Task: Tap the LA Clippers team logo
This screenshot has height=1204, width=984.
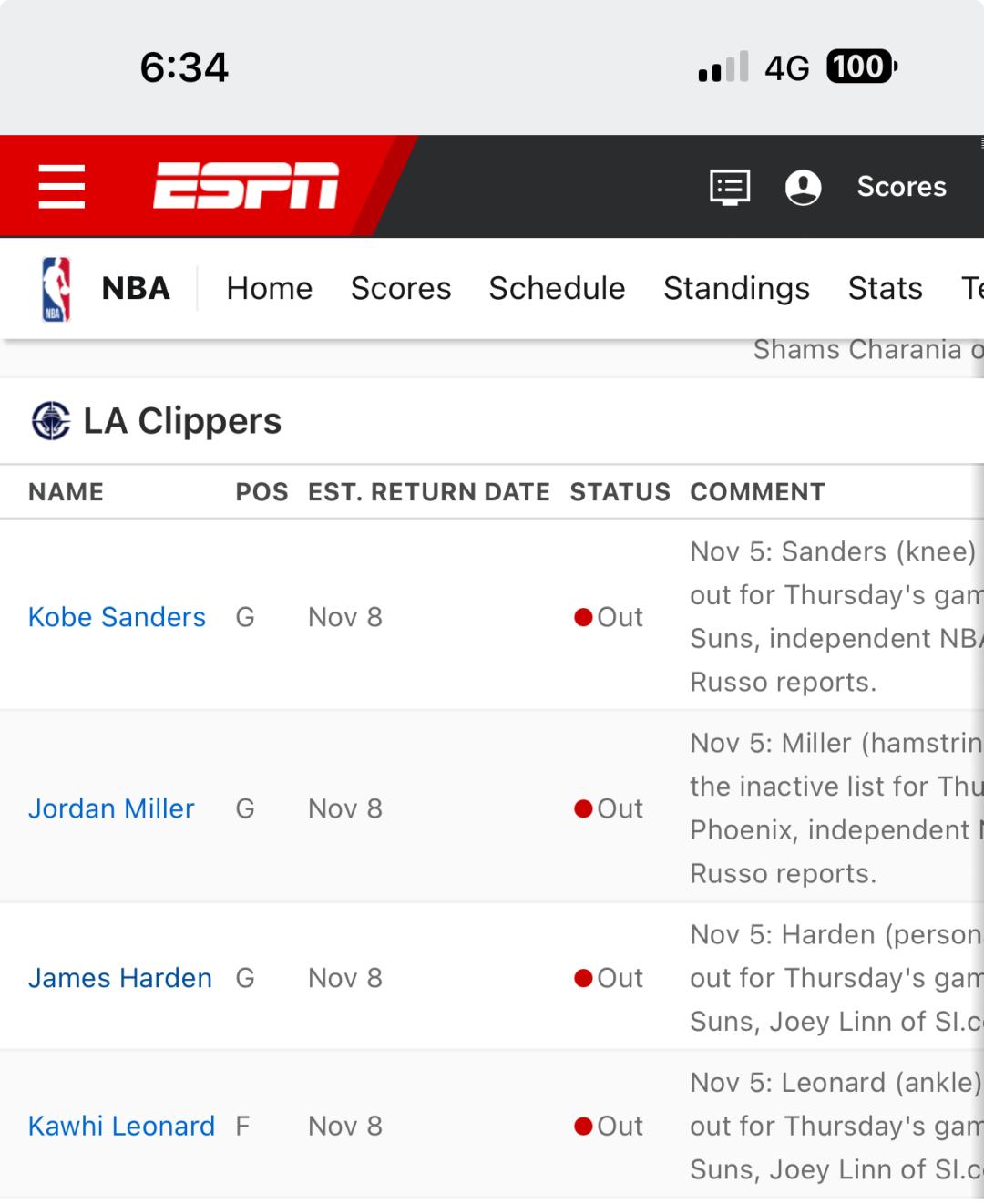Action: click(x=51, y=421)
